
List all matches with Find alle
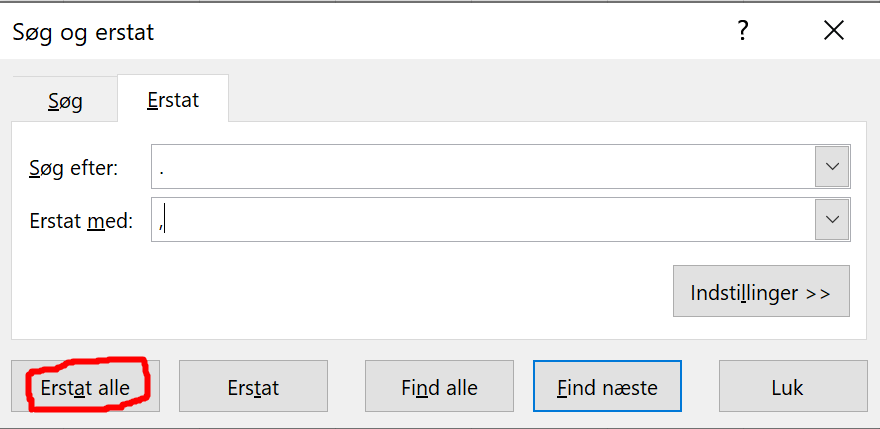(439, 386)
